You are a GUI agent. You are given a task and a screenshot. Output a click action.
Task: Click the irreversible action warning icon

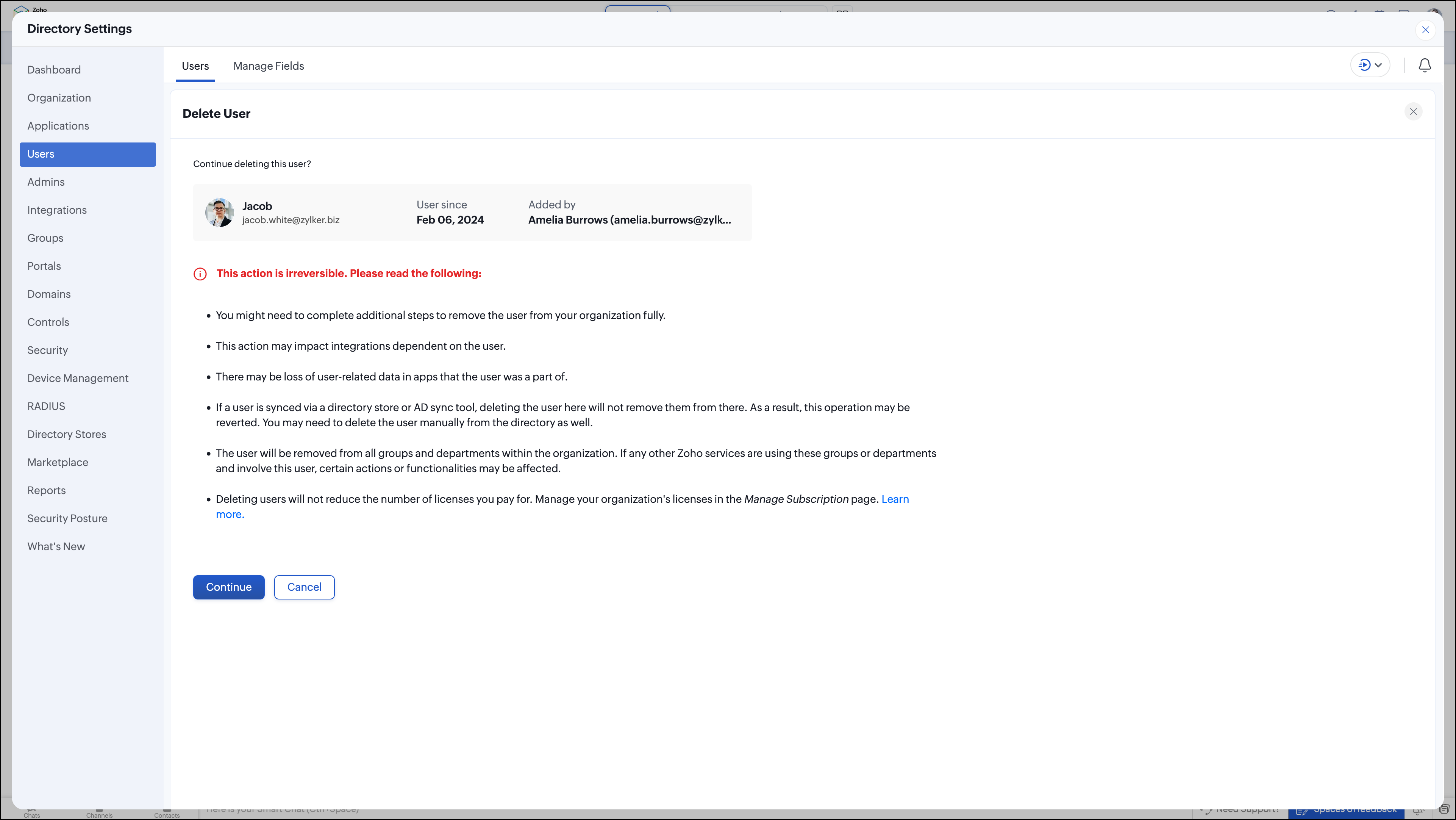(x=200, y=274)
